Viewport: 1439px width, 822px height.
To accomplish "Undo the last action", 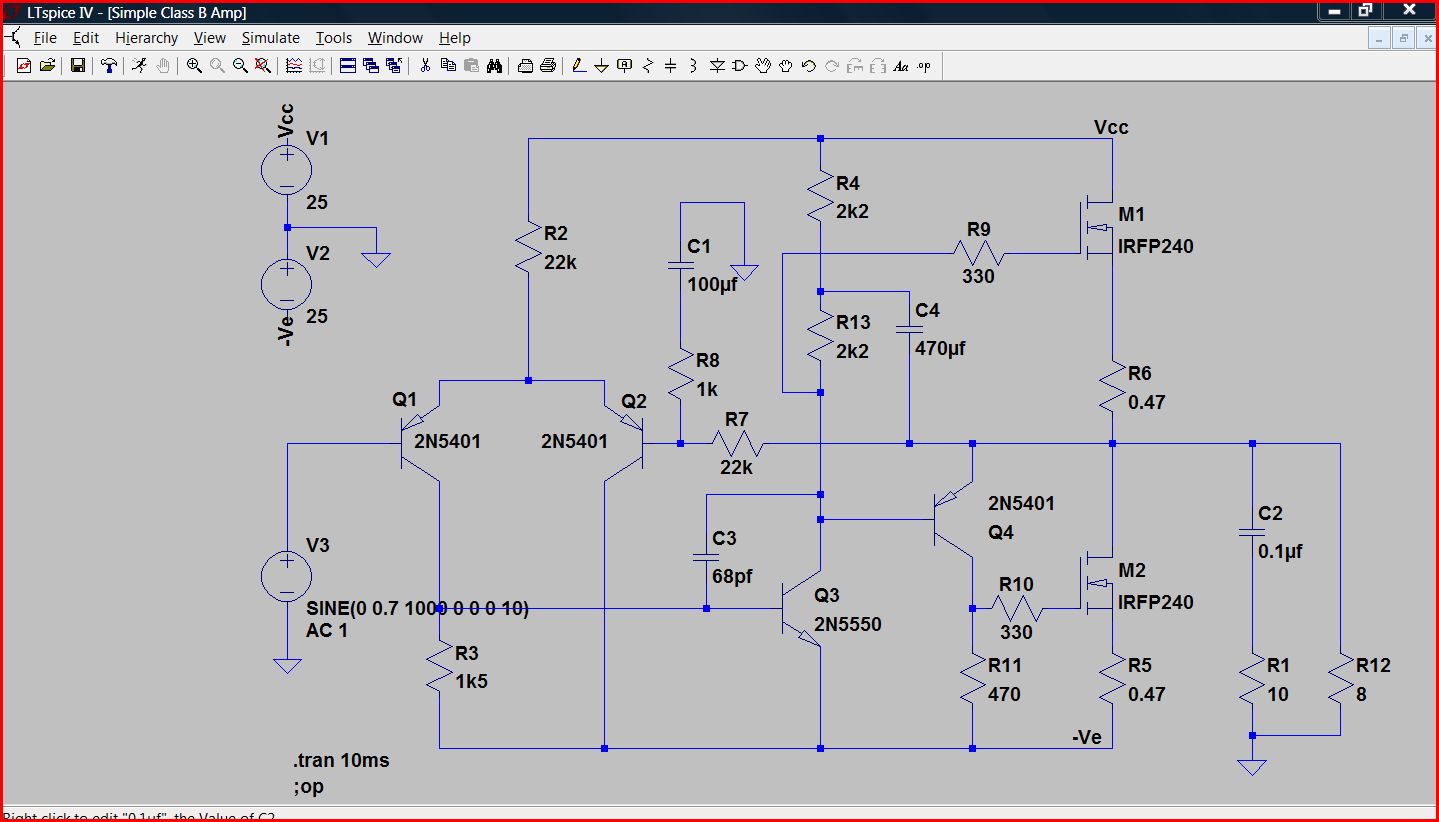I will [809, 66].
